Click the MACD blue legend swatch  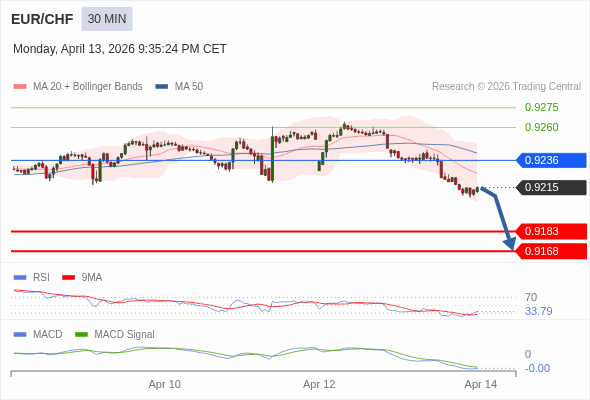click(20, 335)
